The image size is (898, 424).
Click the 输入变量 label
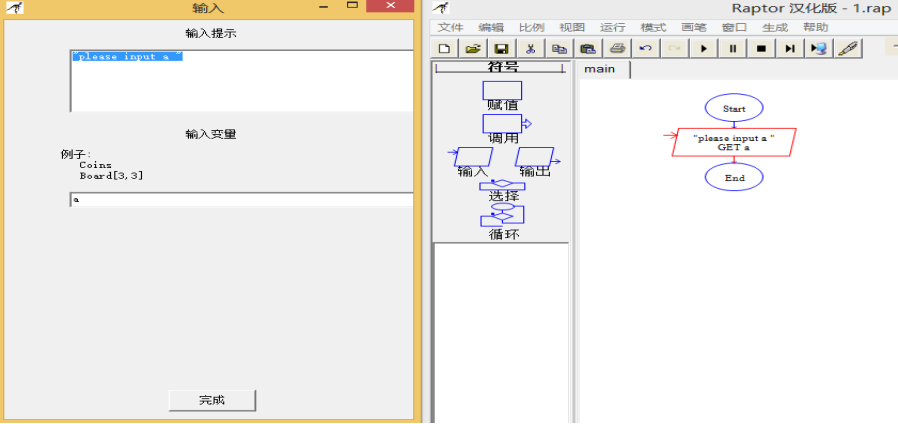210,134
